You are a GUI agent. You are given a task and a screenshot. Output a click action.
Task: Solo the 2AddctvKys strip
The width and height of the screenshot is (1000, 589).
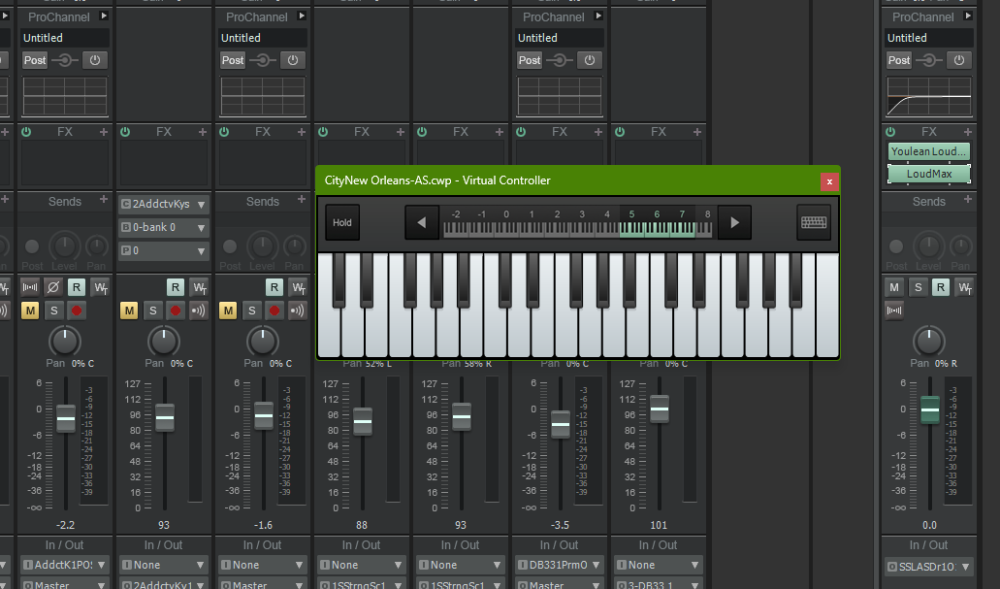(152, 310)
